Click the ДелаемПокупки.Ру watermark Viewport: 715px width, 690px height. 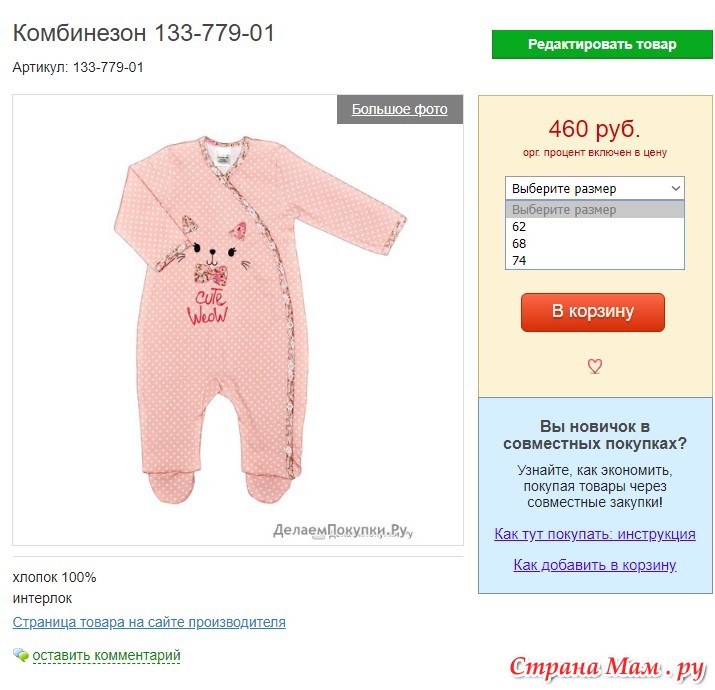pyautogui.click(x=342, y=530)
